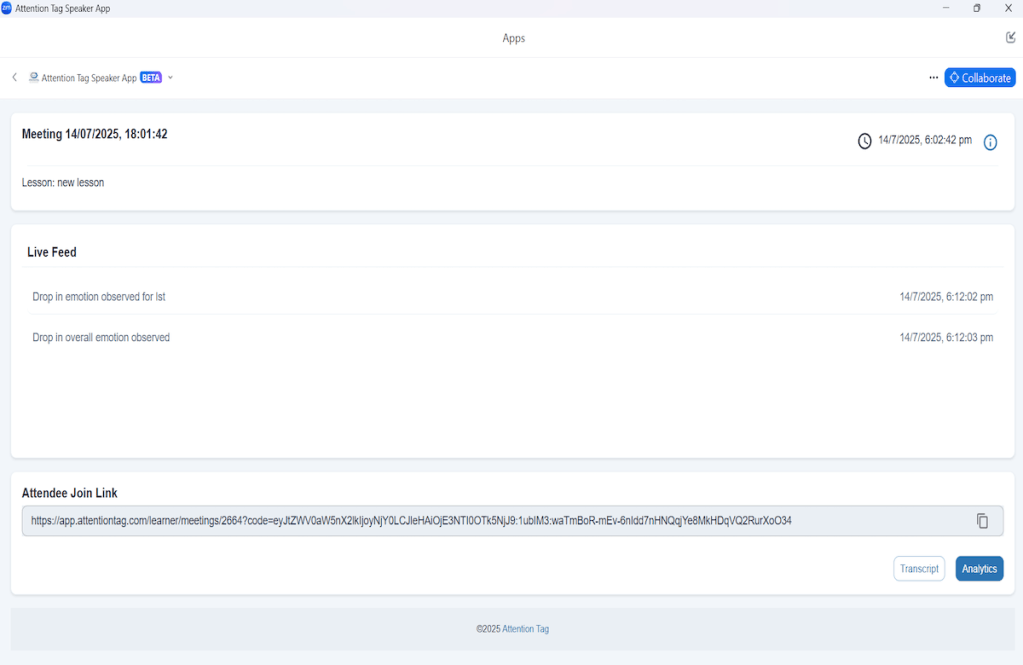Select 'Drop in overall emotion observed' entry
This screenshot has width=1023, height=665.
click(x=101, y=337)
